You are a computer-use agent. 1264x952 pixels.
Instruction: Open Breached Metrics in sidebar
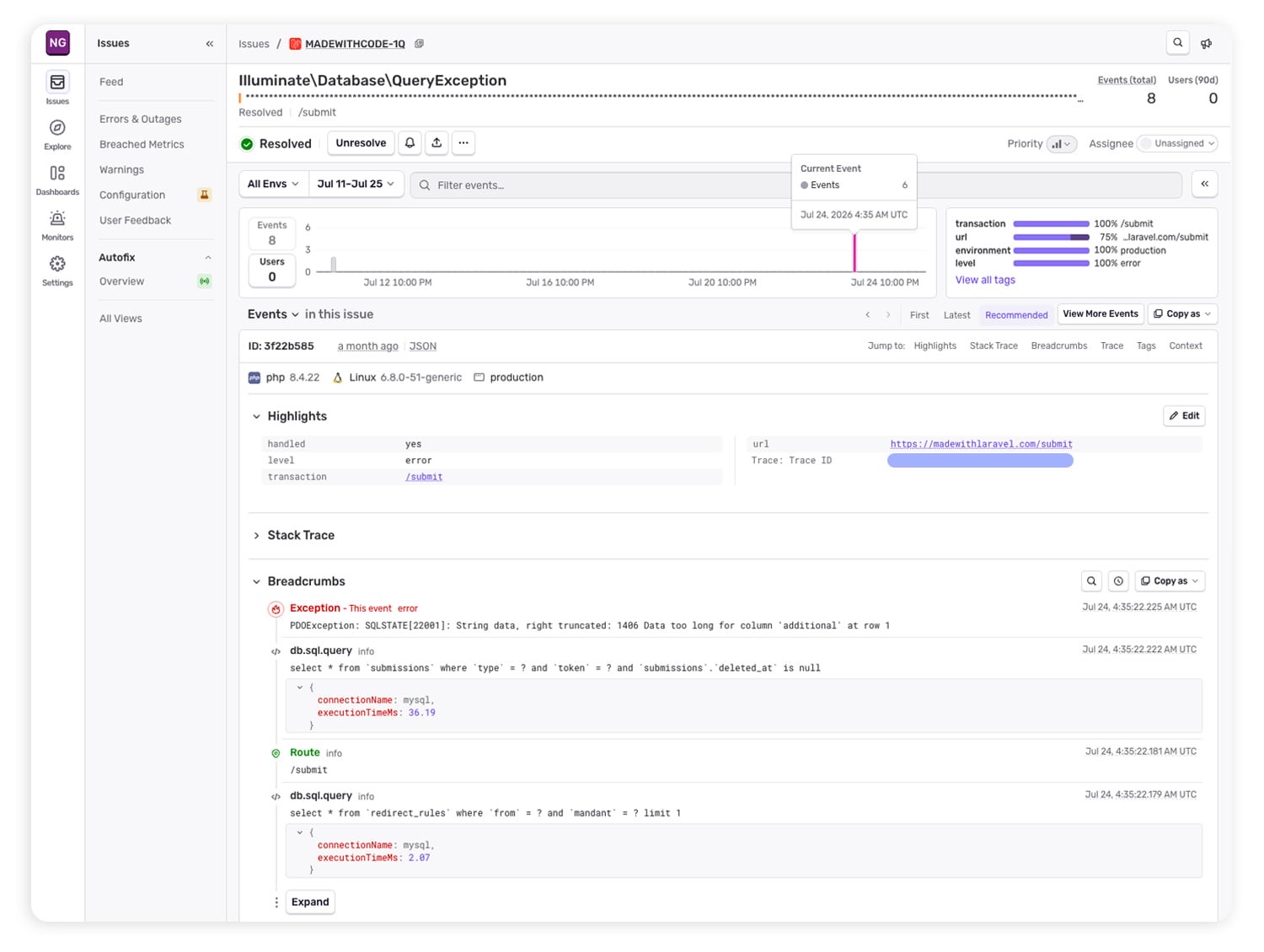(x=142, y=145)
